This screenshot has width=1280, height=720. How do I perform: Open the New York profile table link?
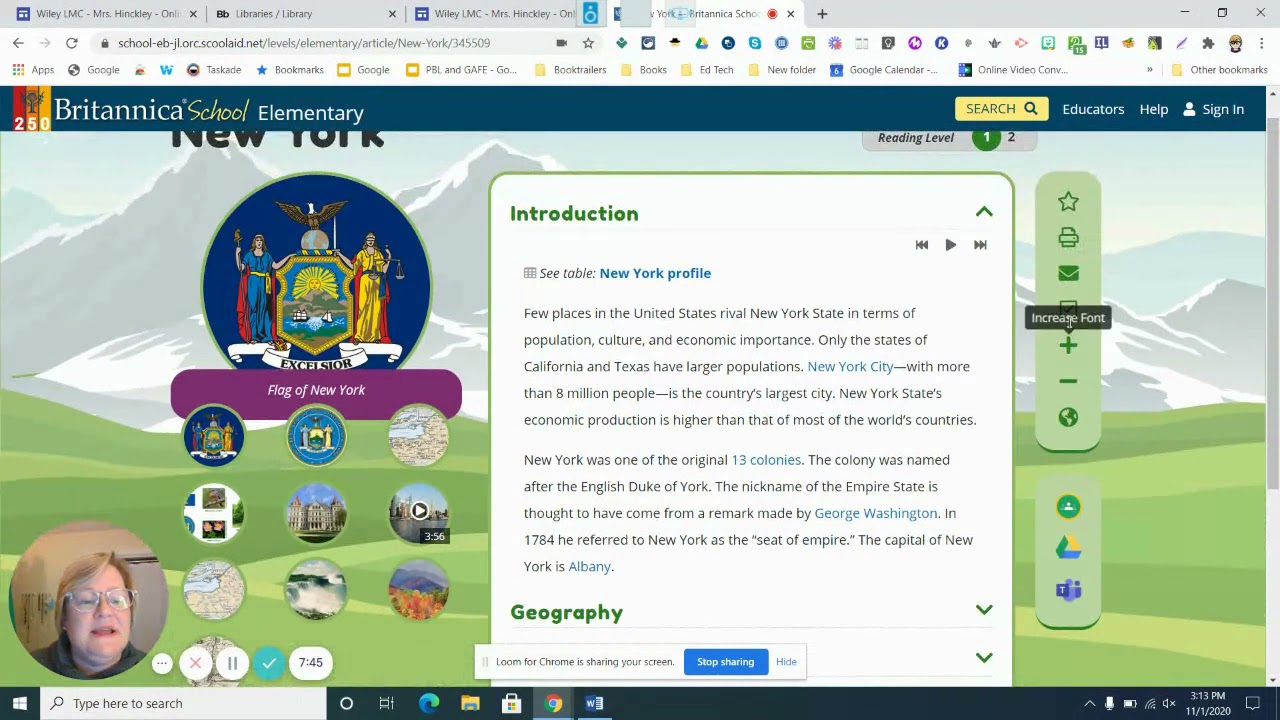[x=655, y=273]
